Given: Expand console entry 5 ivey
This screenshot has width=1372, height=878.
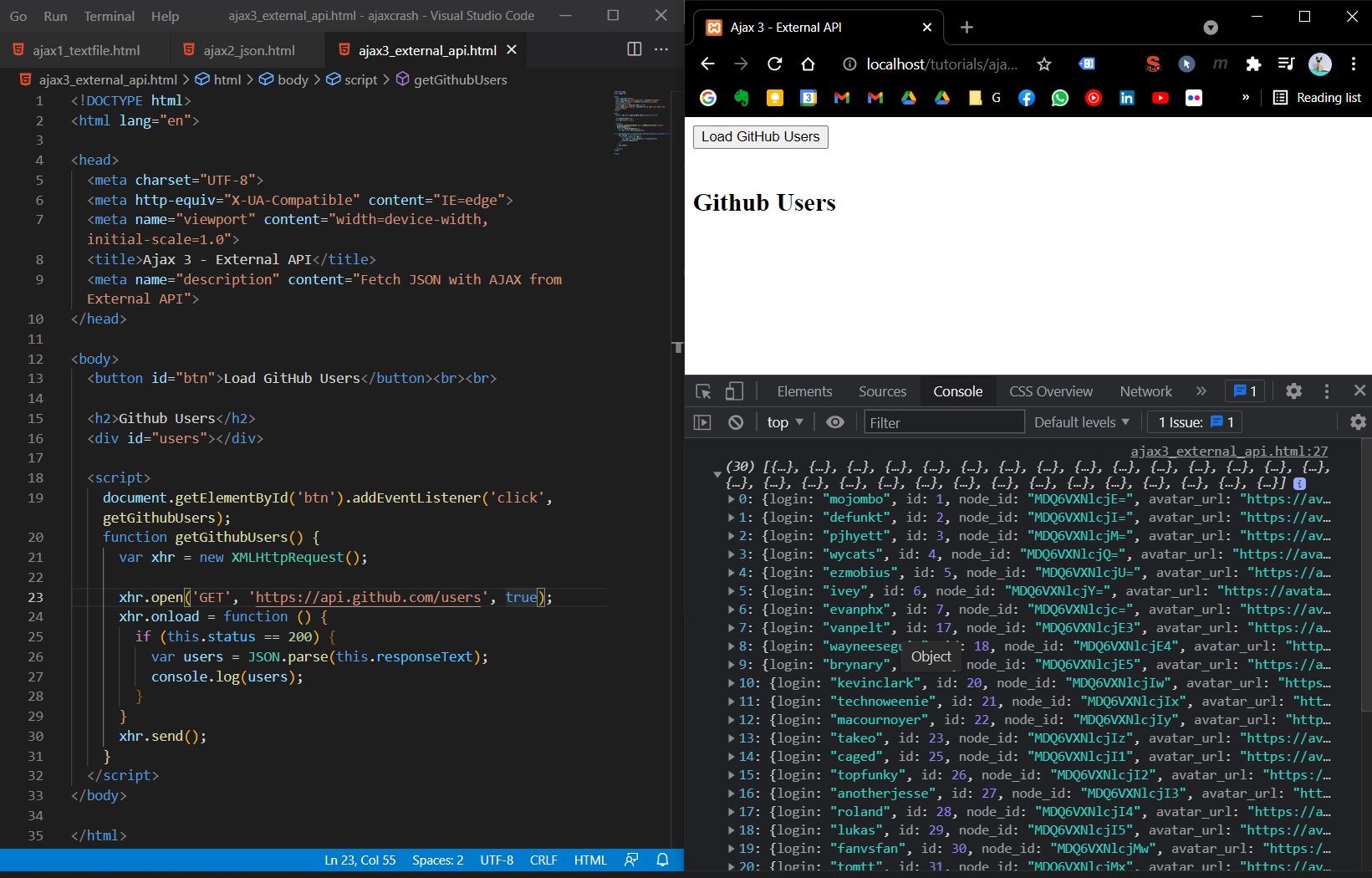Looking at the screenshot, I should [731, 591].
